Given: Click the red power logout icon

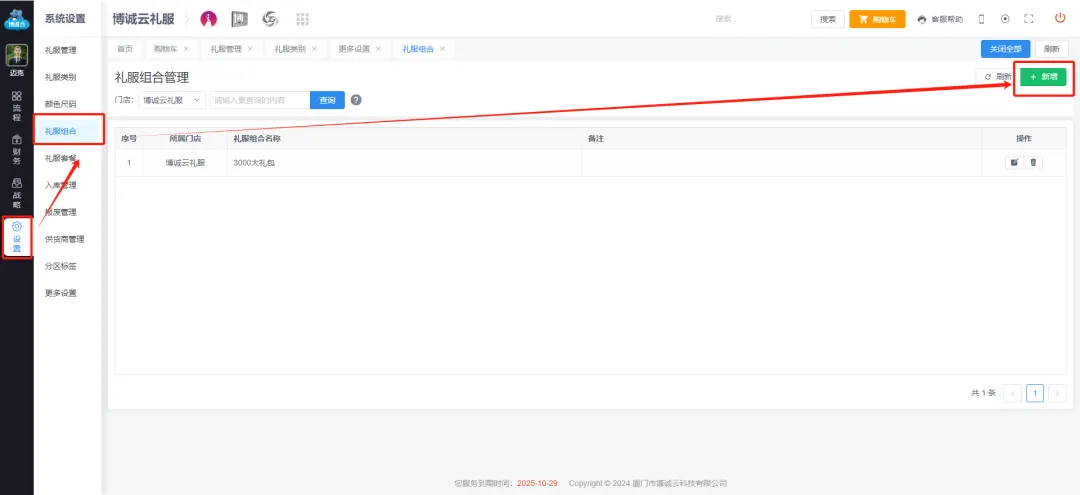Looking at the screenshot, I should (x=1060, y=18).
